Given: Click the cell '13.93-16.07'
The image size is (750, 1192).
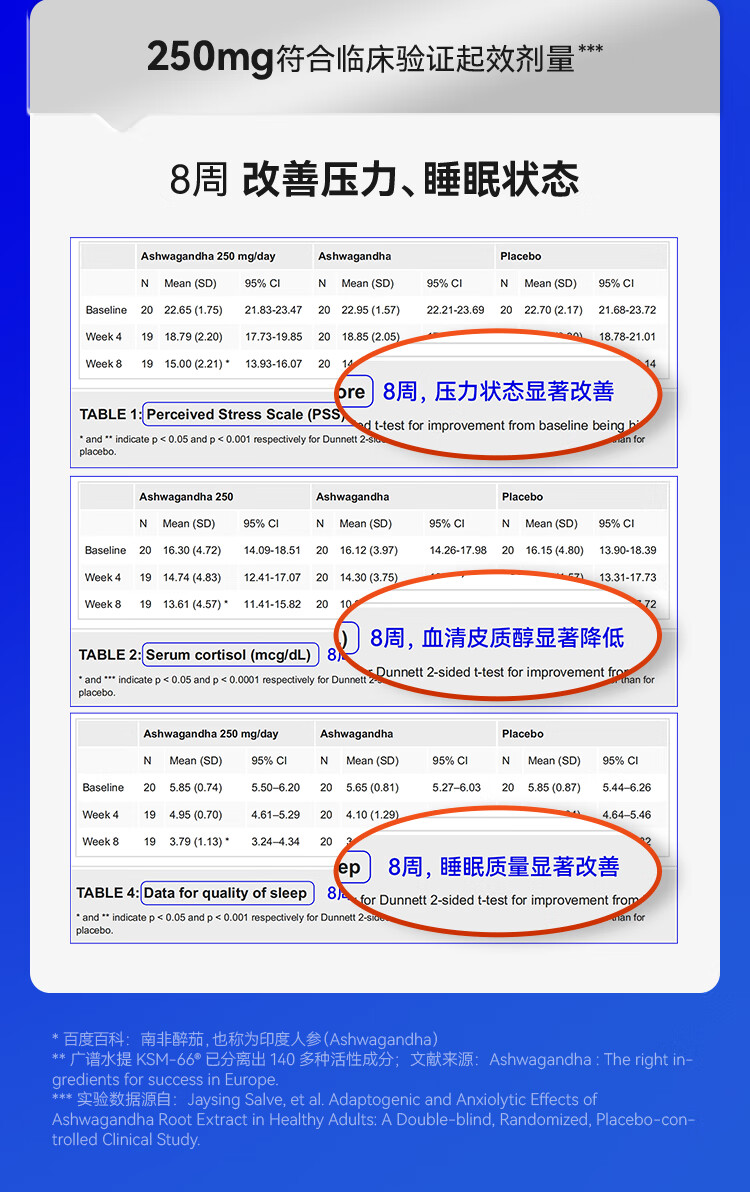Looking at the screenshot, I should (x=274, y=364).
